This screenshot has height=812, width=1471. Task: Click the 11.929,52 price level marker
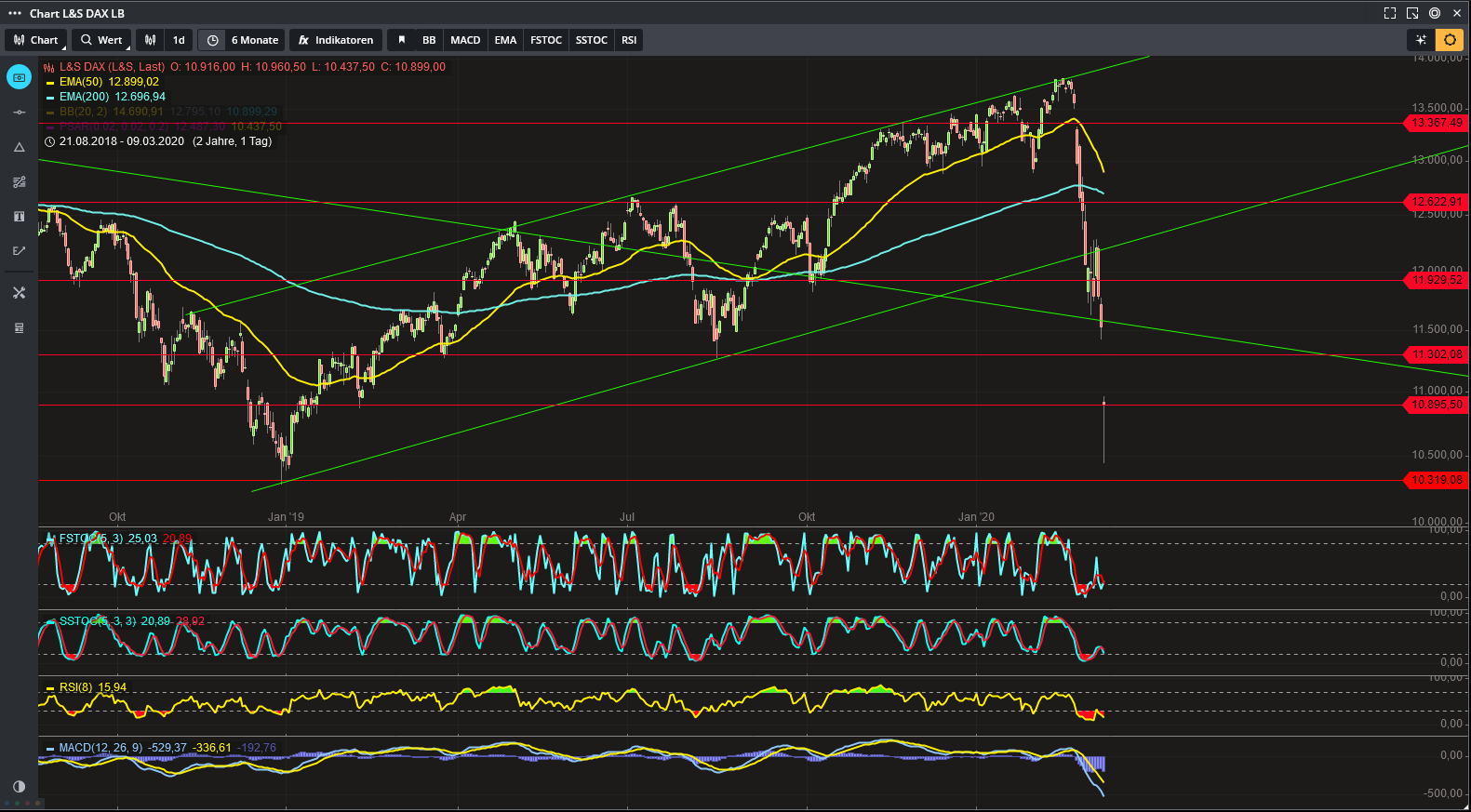[x=1437, y=280]
